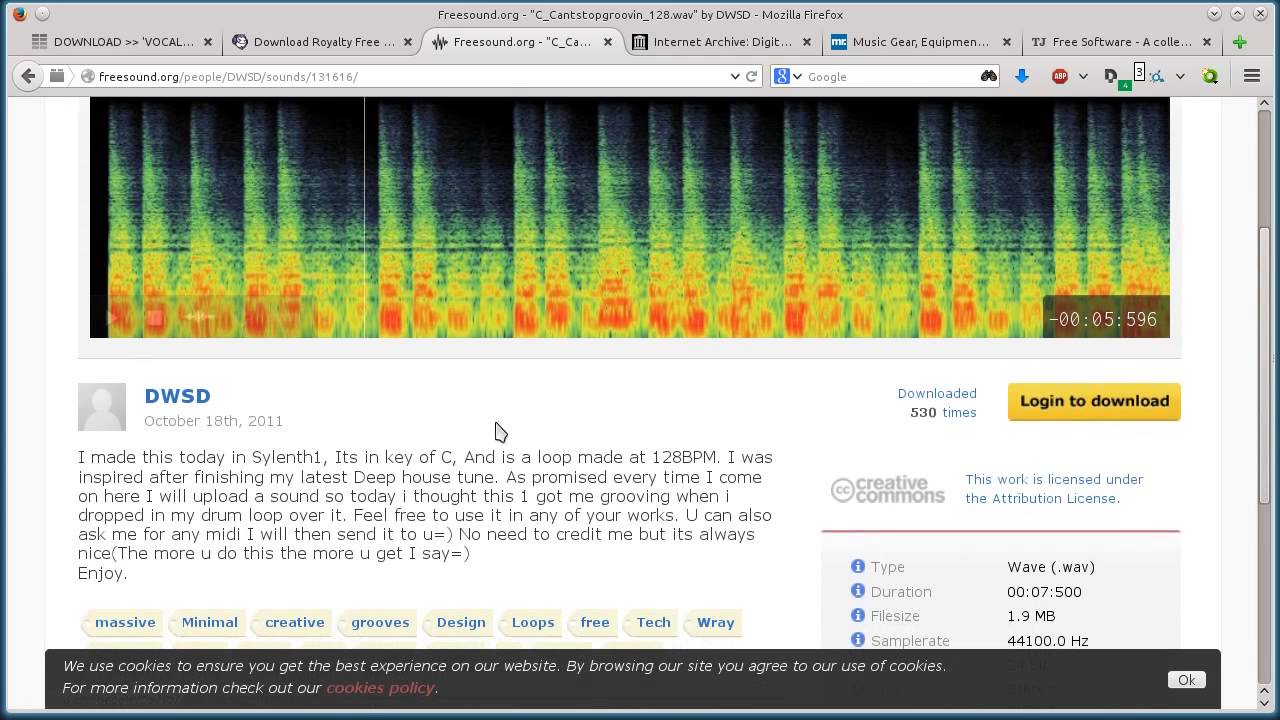
Task: Click info icon next to Type
Action: point(857,566)
